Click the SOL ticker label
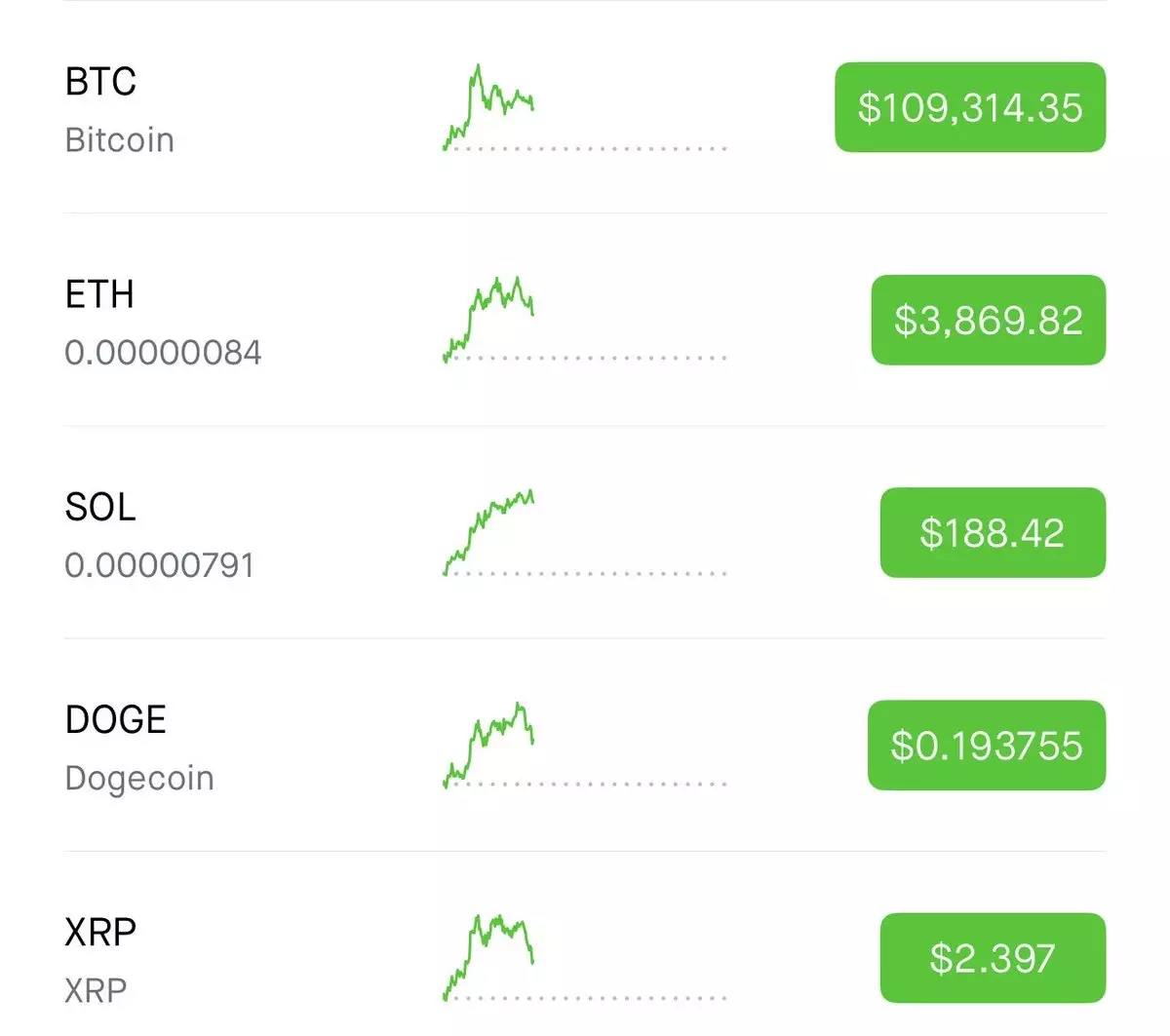 (x=100, y=507)
